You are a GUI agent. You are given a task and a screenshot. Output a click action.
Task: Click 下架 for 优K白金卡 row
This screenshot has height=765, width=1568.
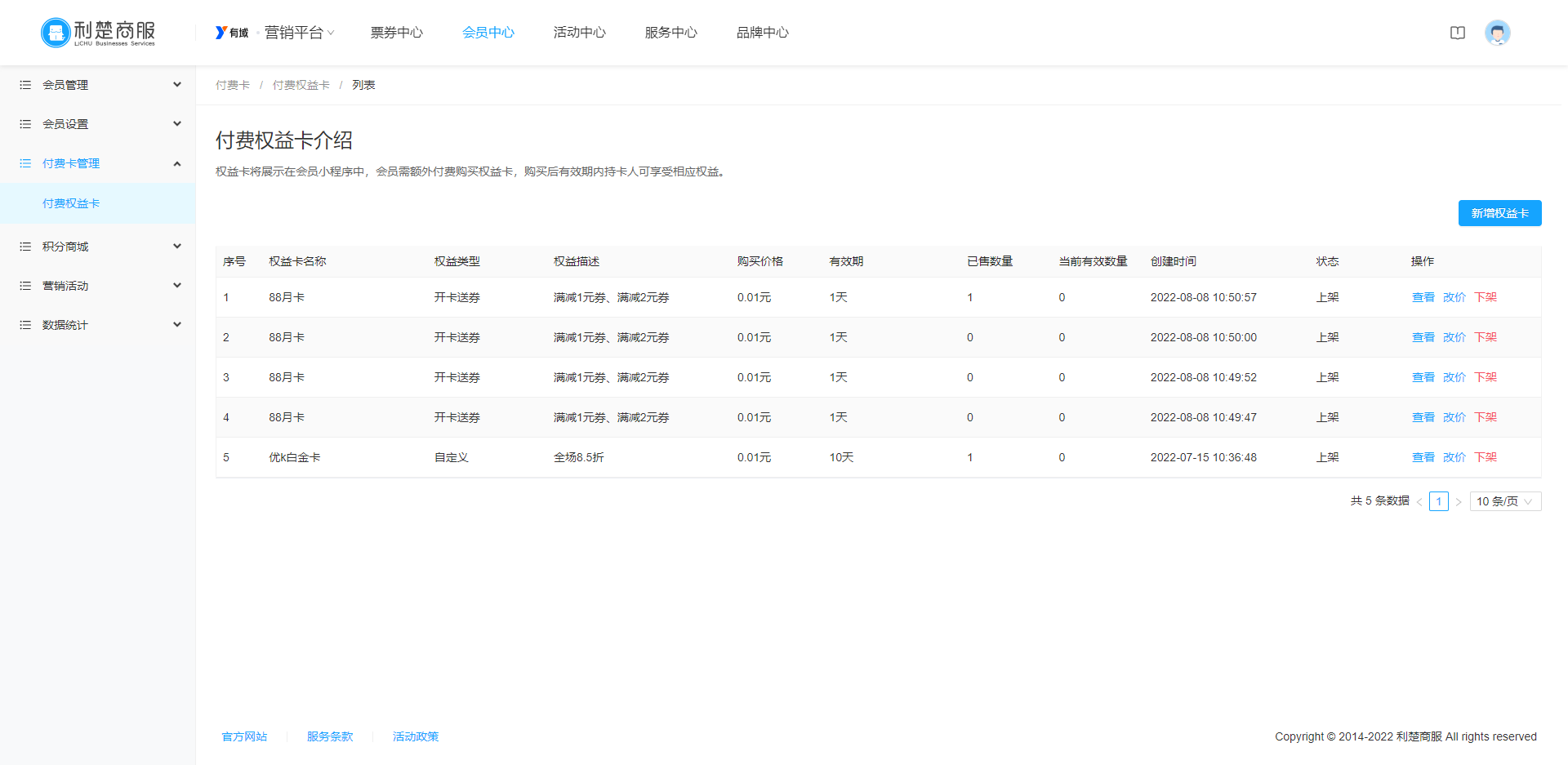[1486, 457]
